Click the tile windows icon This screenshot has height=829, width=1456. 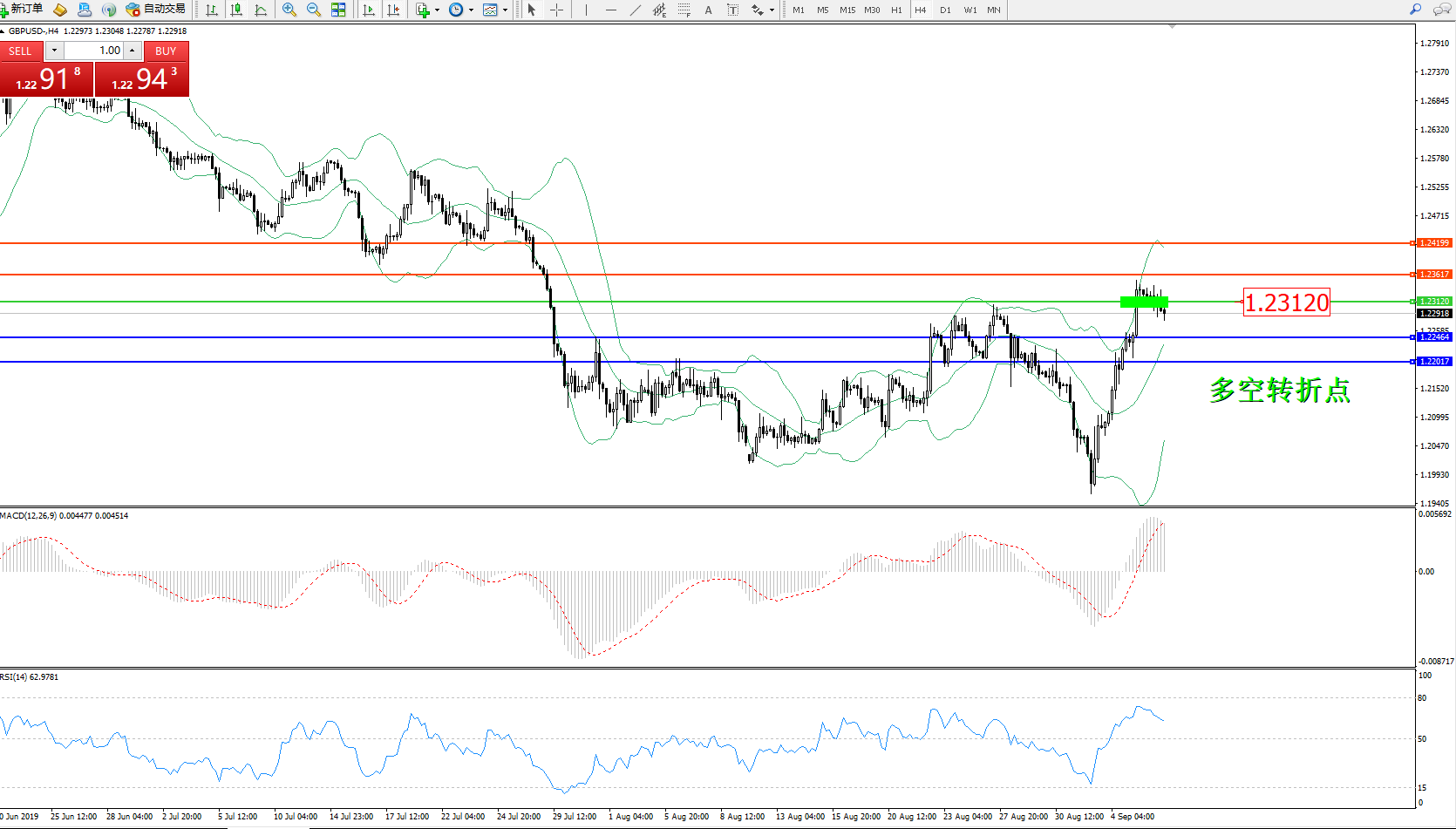[338, 10]
